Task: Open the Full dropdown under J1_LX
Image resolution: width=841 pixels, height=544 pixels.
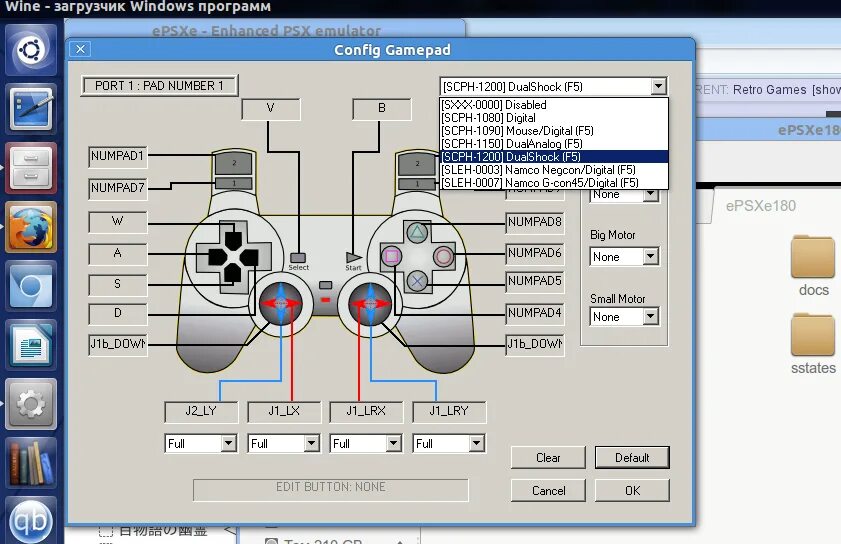Action: (312, 443)
